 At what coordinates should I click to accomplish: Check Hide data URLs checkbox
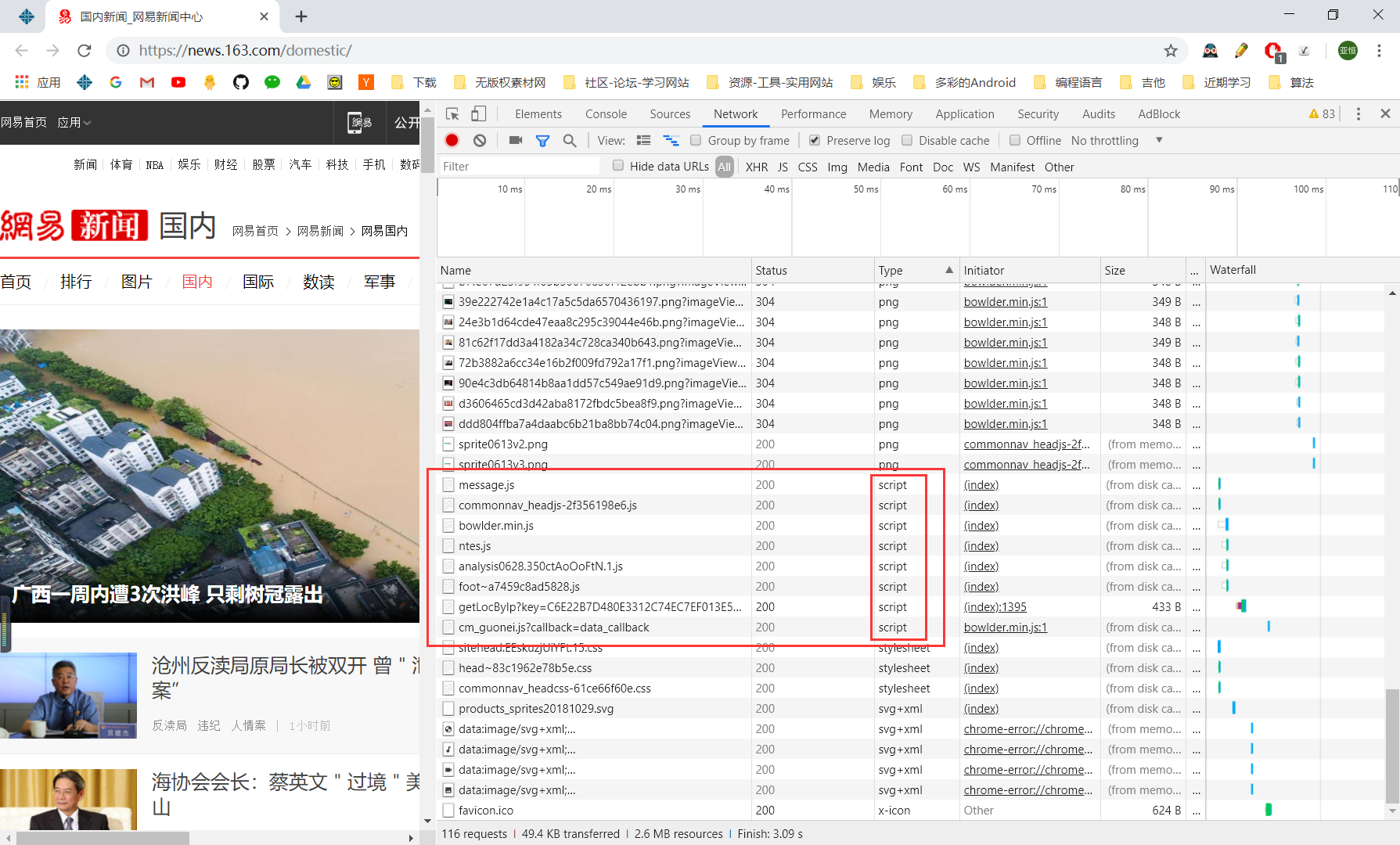click(x=618, y=166)
